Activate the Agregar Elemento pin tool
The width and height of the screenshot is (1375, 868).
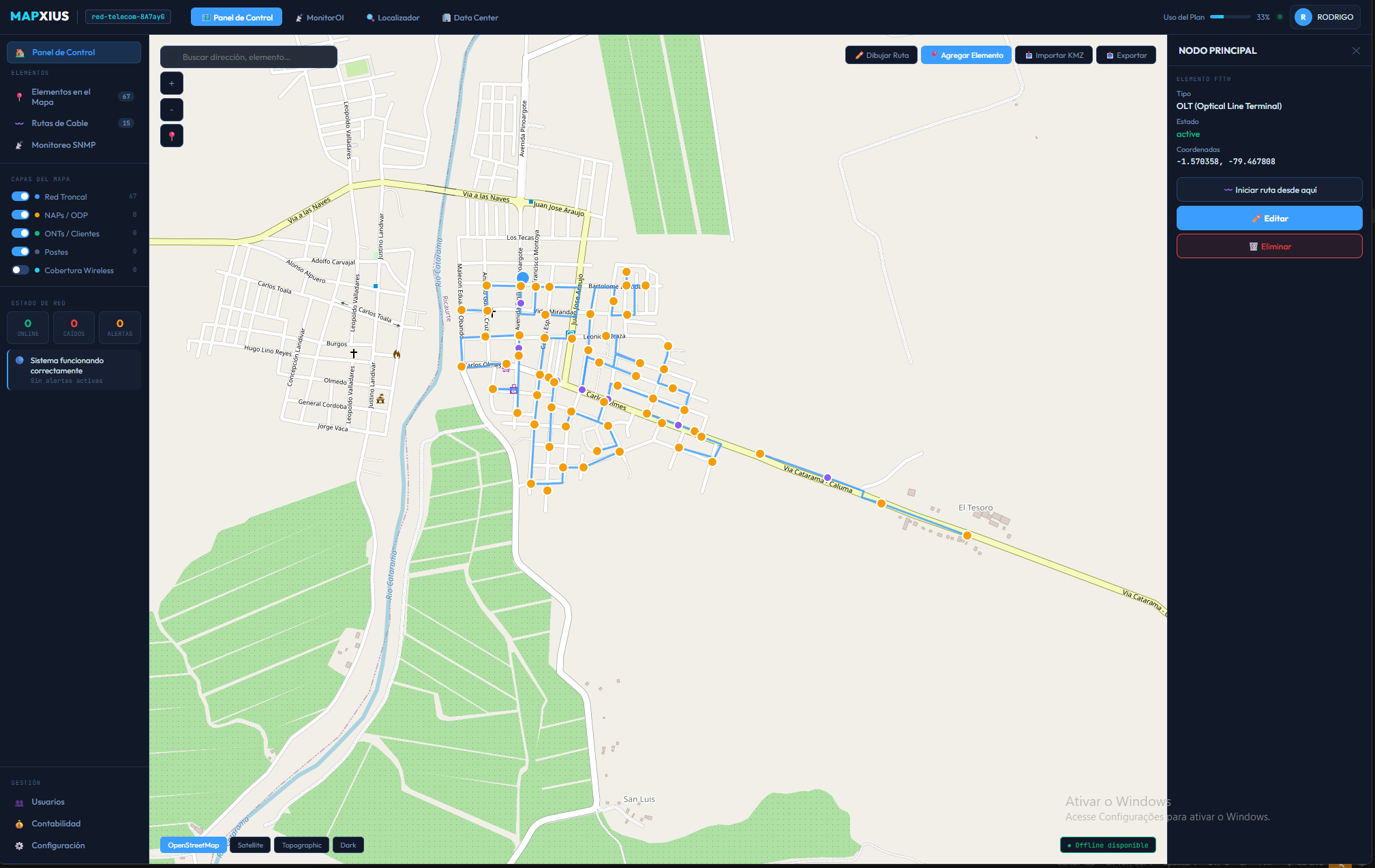tap(966, 55)
